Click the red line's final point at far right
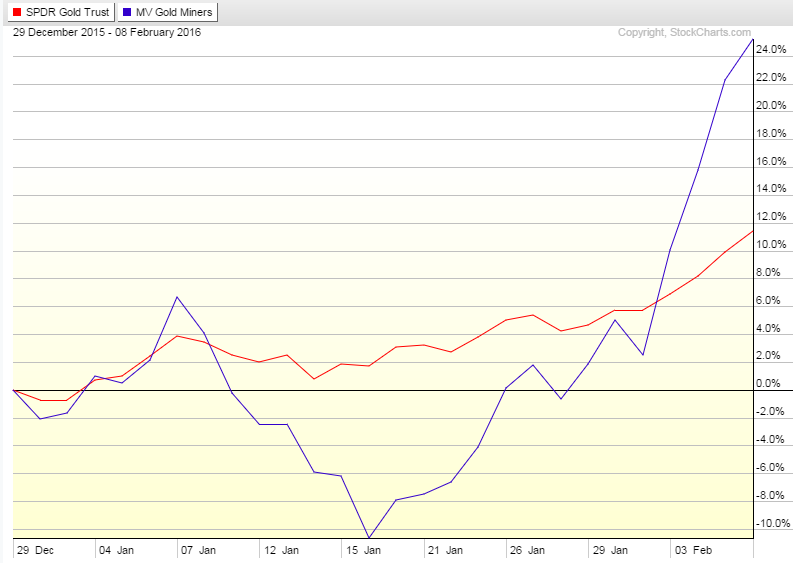Viewport: 793px width, 563px height. point(752,231)
